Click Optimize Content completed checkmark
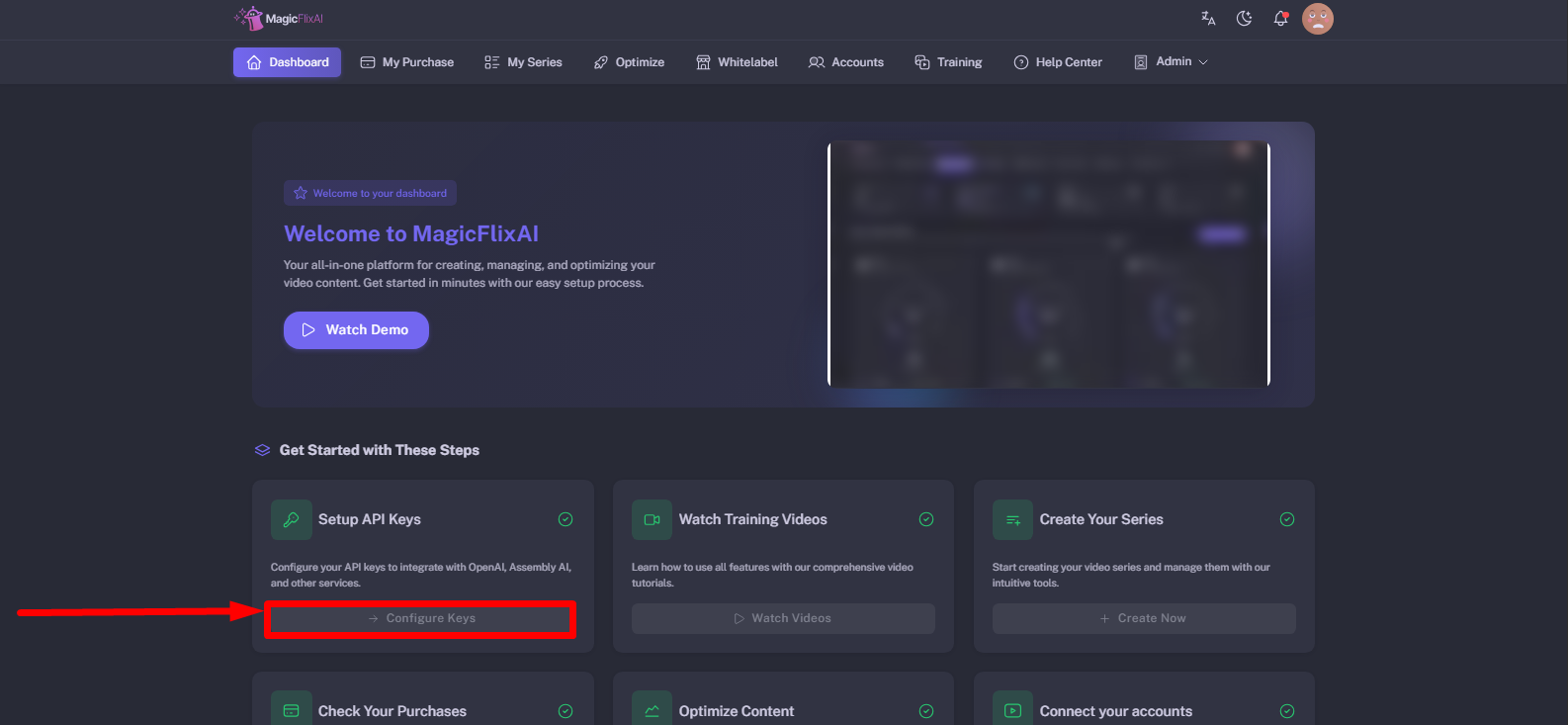The width and height of the screenshot is (1568, 725). point(926,711)
